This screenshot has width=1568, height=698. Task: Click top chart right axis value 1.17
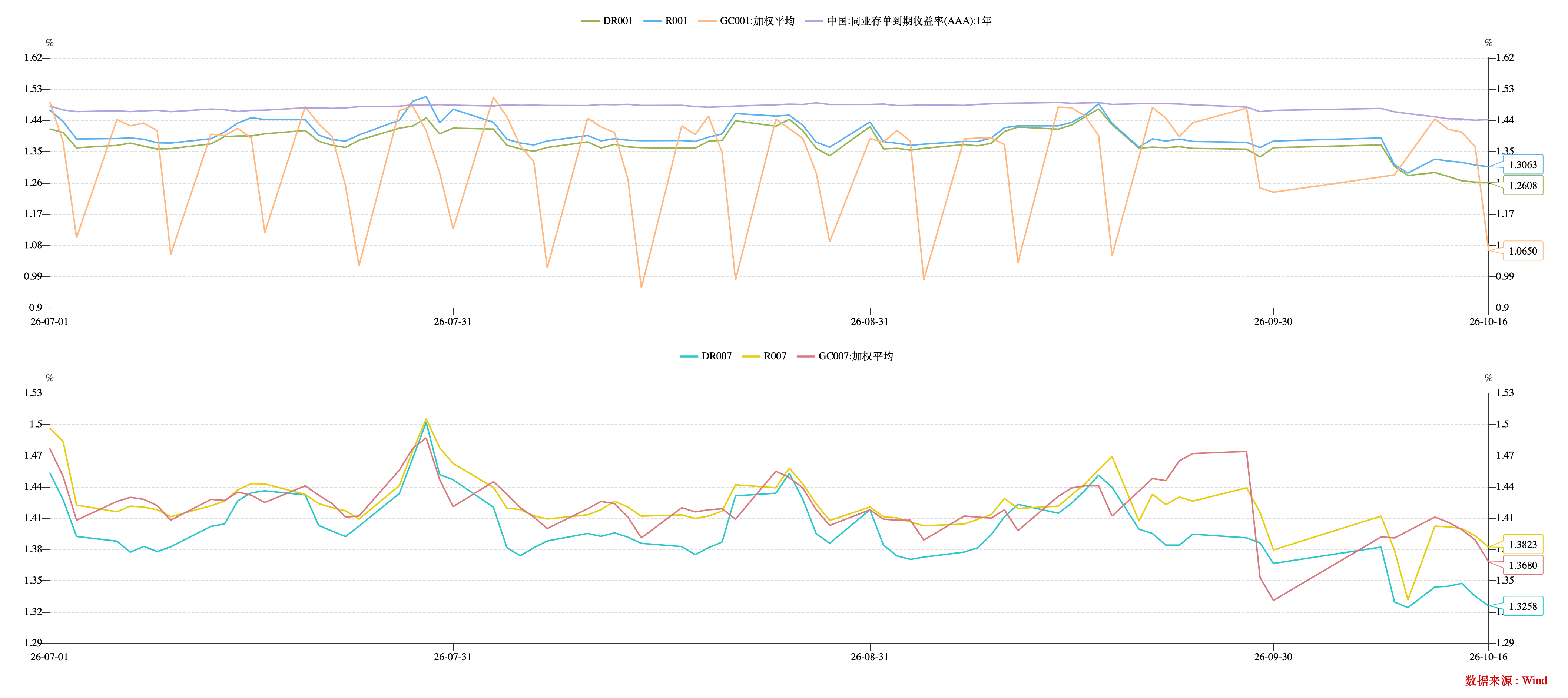[x=1505, y=214]
